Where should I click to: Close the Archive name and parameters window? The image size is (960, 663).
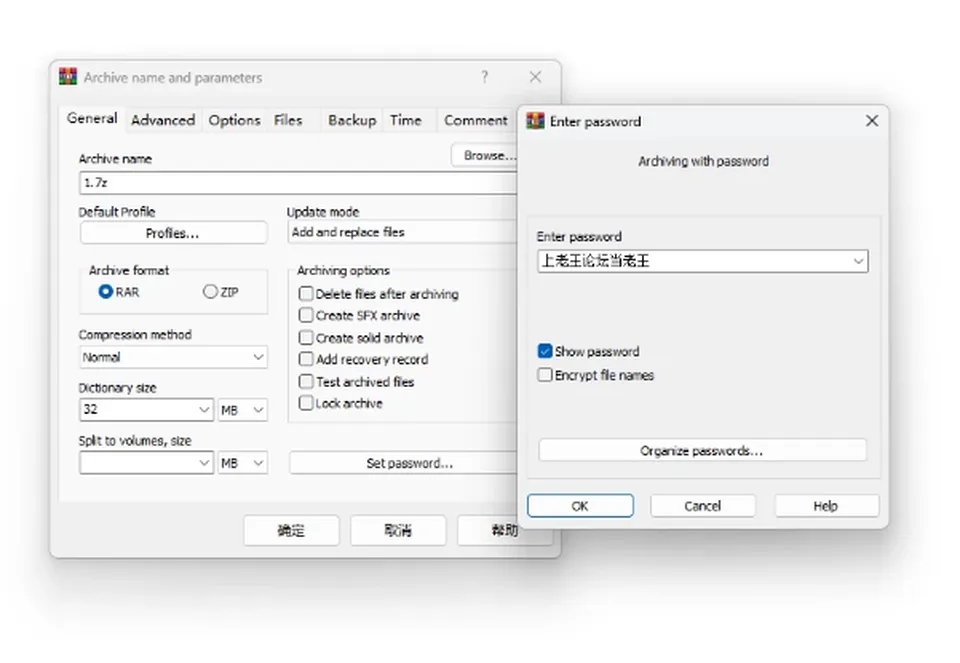point(535,77)
